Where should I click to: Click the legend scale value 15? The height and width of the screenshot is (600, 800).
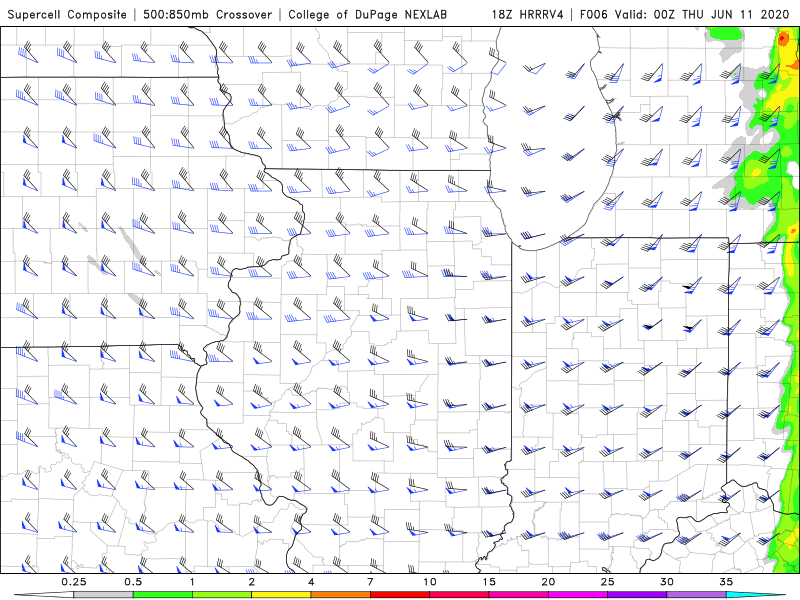coord(489,582)
